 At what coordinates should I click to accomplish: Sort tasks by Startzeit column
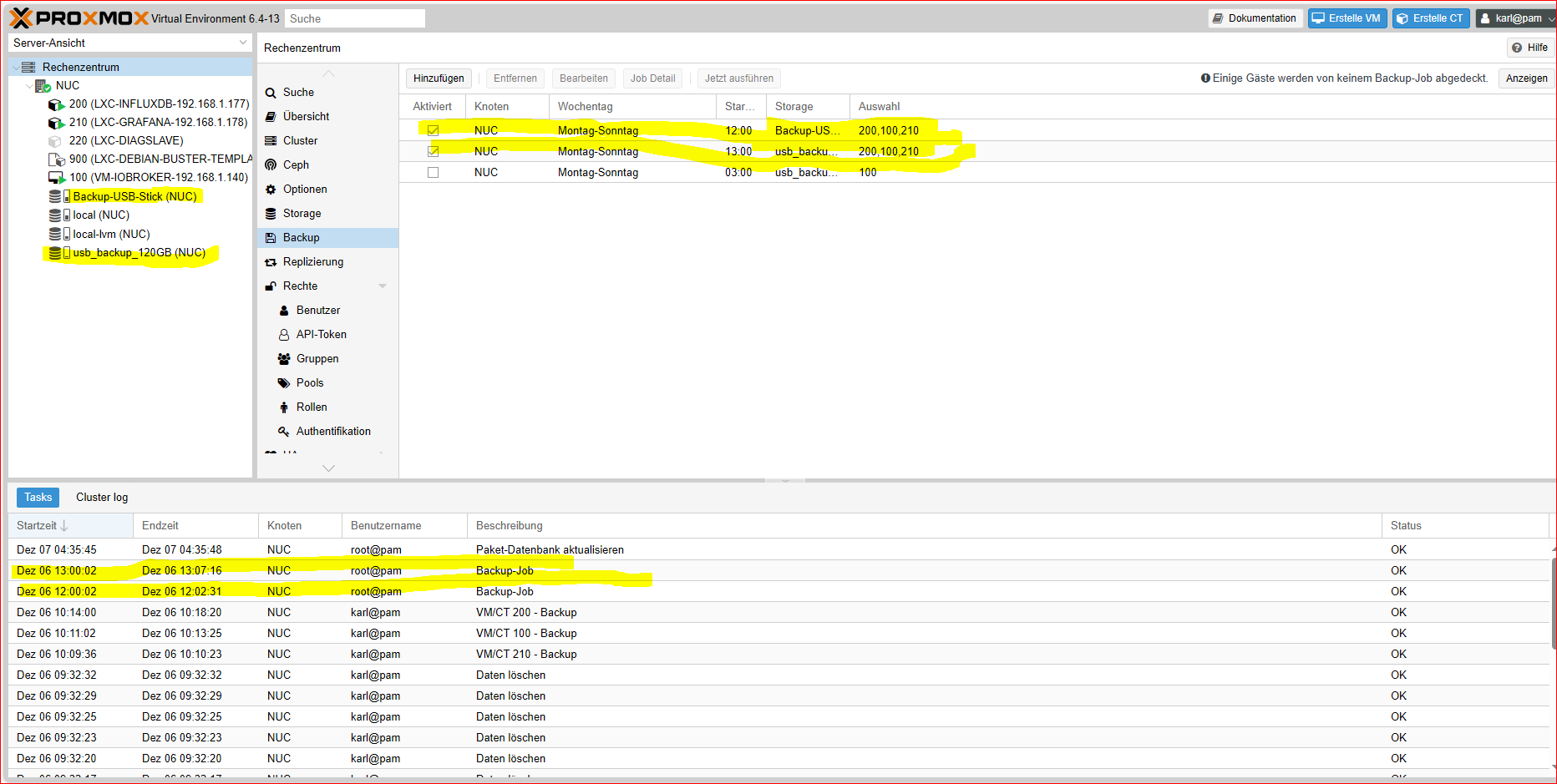pos(70,526)
